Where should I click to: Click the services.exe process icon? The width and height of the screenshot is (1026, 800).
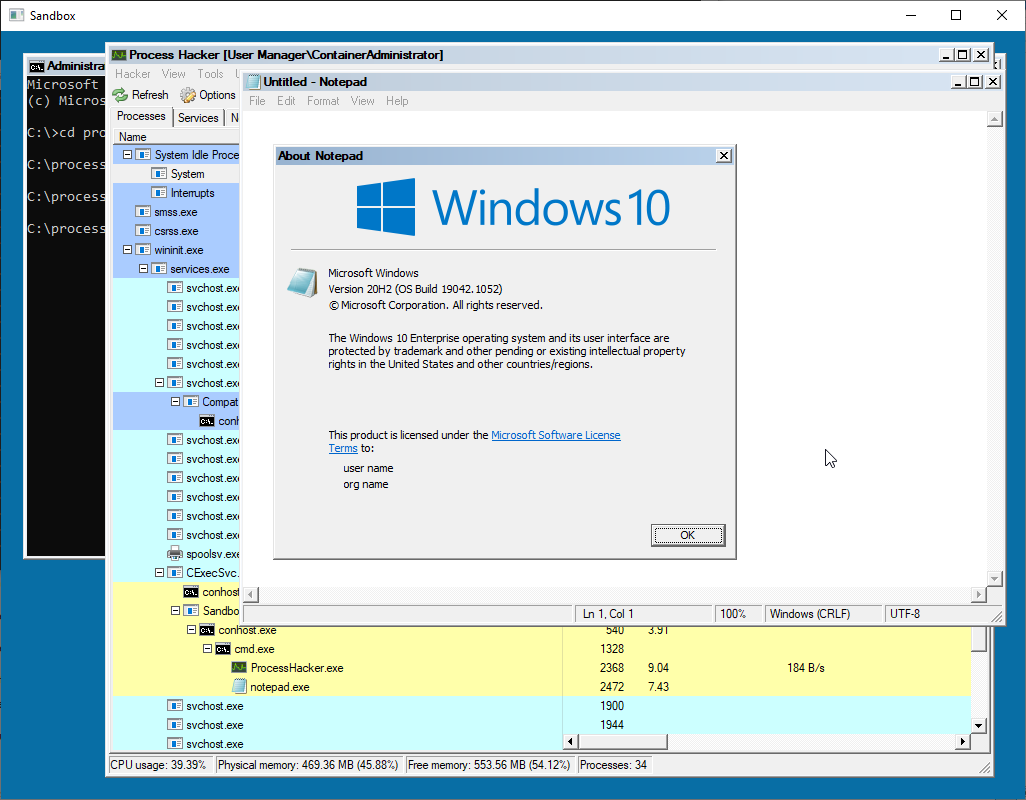[x=159, y=269]
